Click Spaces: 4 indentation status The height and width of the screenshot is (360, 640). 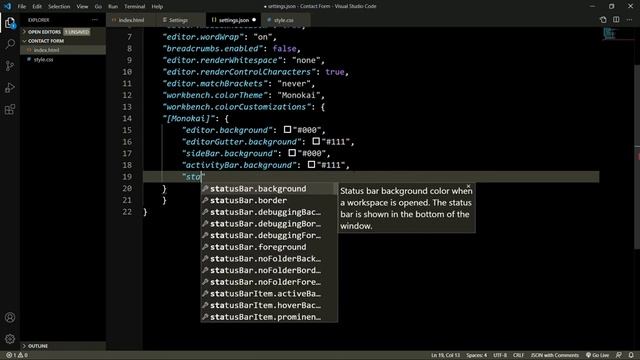(x=476, y=355)
